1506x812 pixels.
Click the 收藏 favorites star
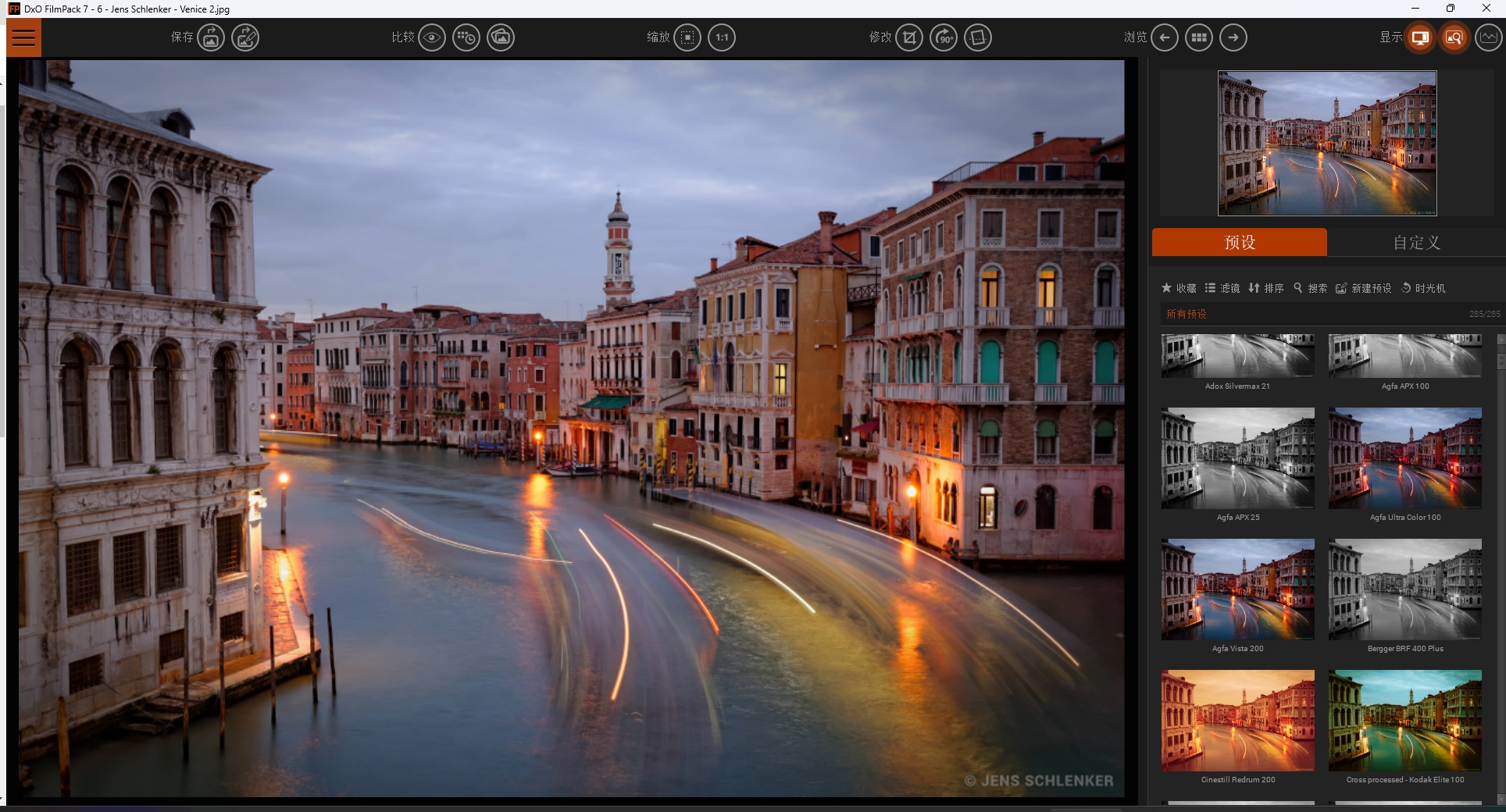coord(1179,288)
